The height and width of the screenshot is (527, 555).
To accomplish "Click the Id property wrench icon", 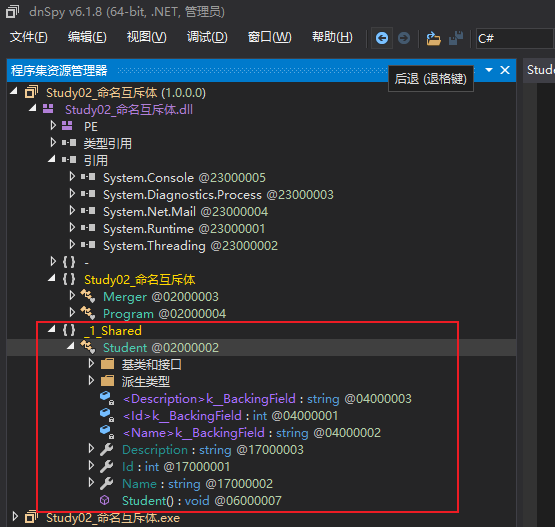I will [x=107, y=466].
